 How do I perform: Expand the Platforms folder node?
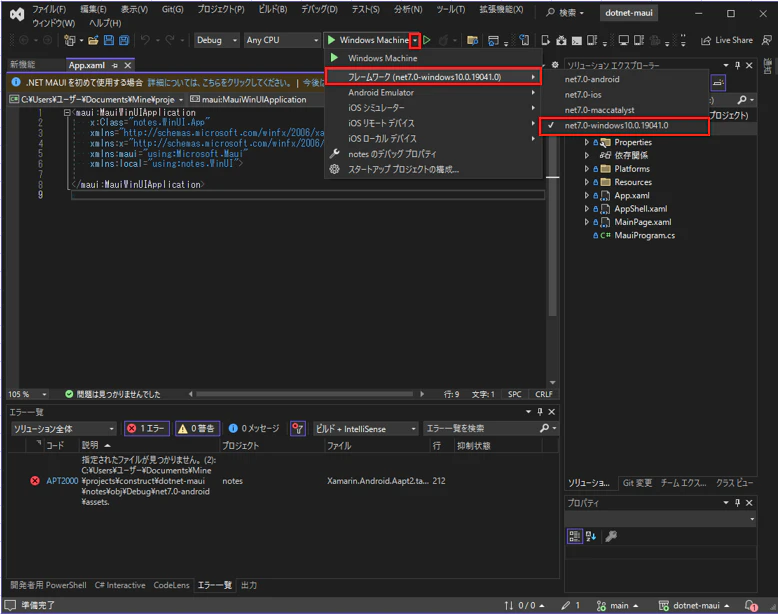tap(587, 169)
